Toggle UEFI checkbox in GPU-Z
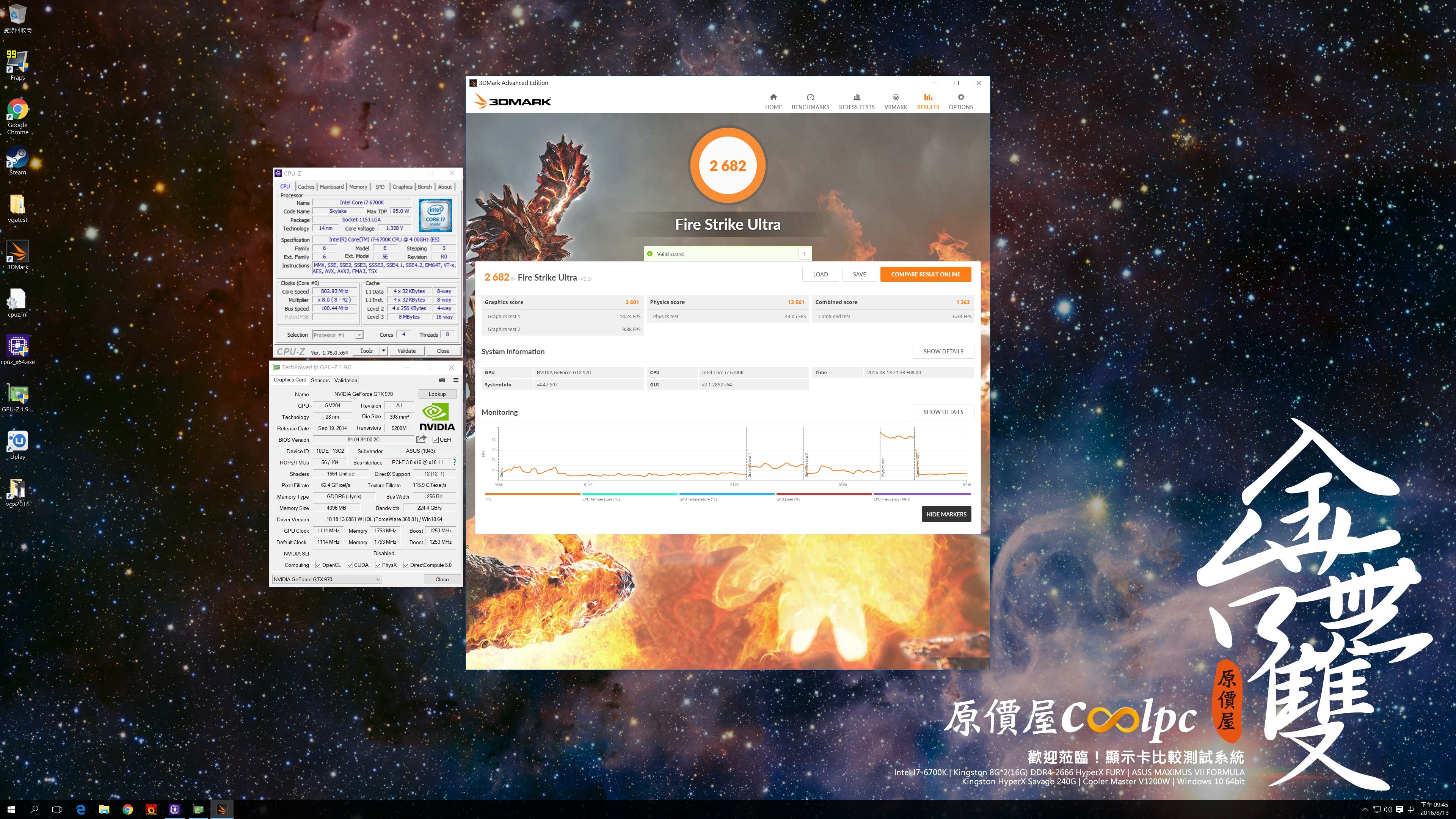The height and width of the screenshot is (819, 1456). click(436, 440)
